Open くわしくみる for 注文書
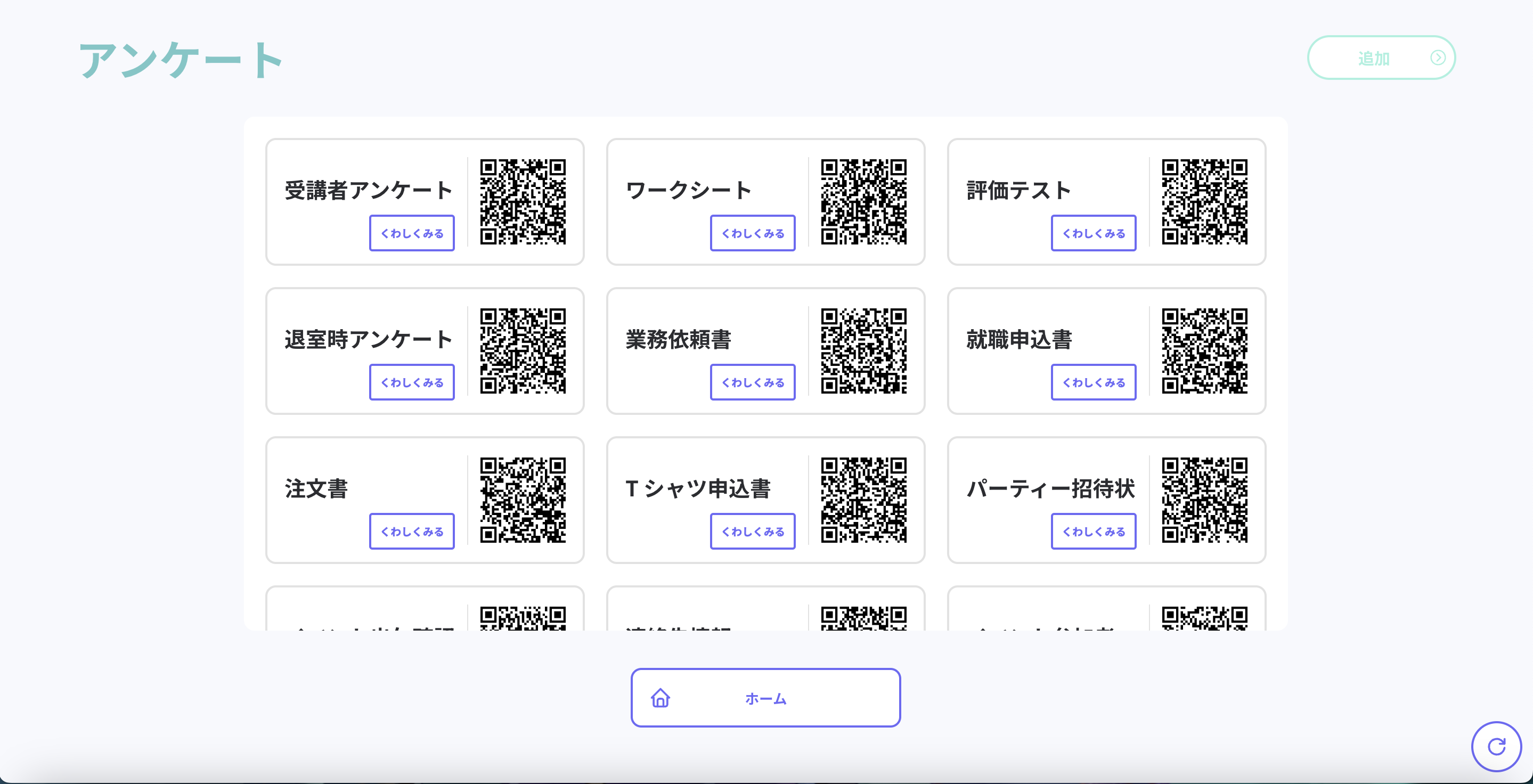Screen dimensions: 1533x784 coord(412,531)
